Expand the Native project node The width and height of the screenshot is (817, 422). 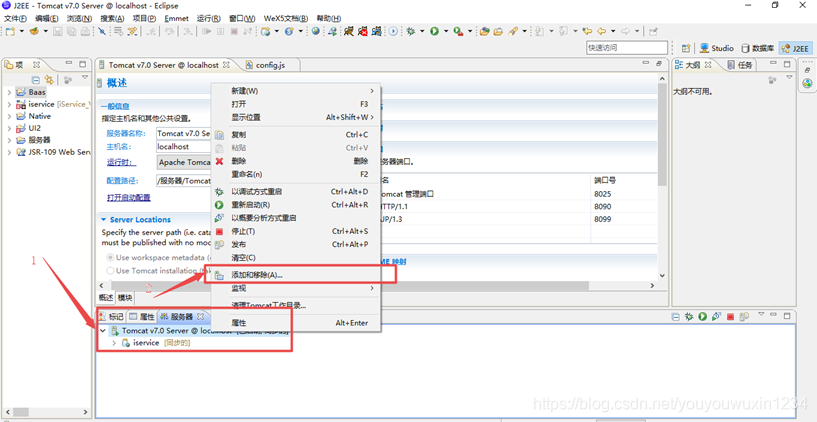[x=9, y=116]
